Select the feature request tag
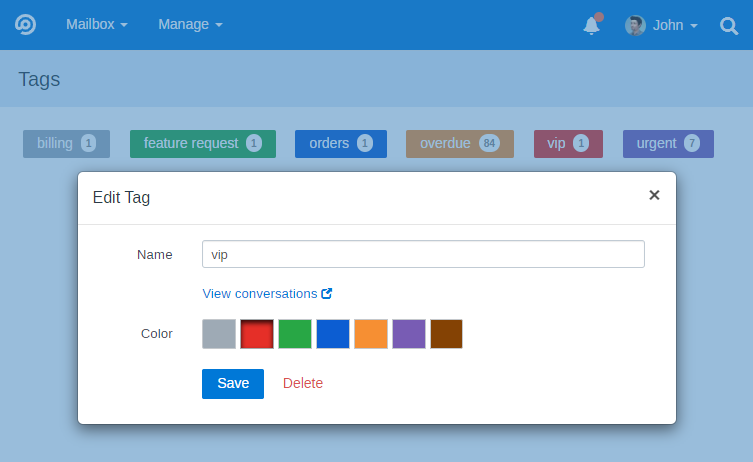Viewport: 753px width, 462px height. click(203, 144)
